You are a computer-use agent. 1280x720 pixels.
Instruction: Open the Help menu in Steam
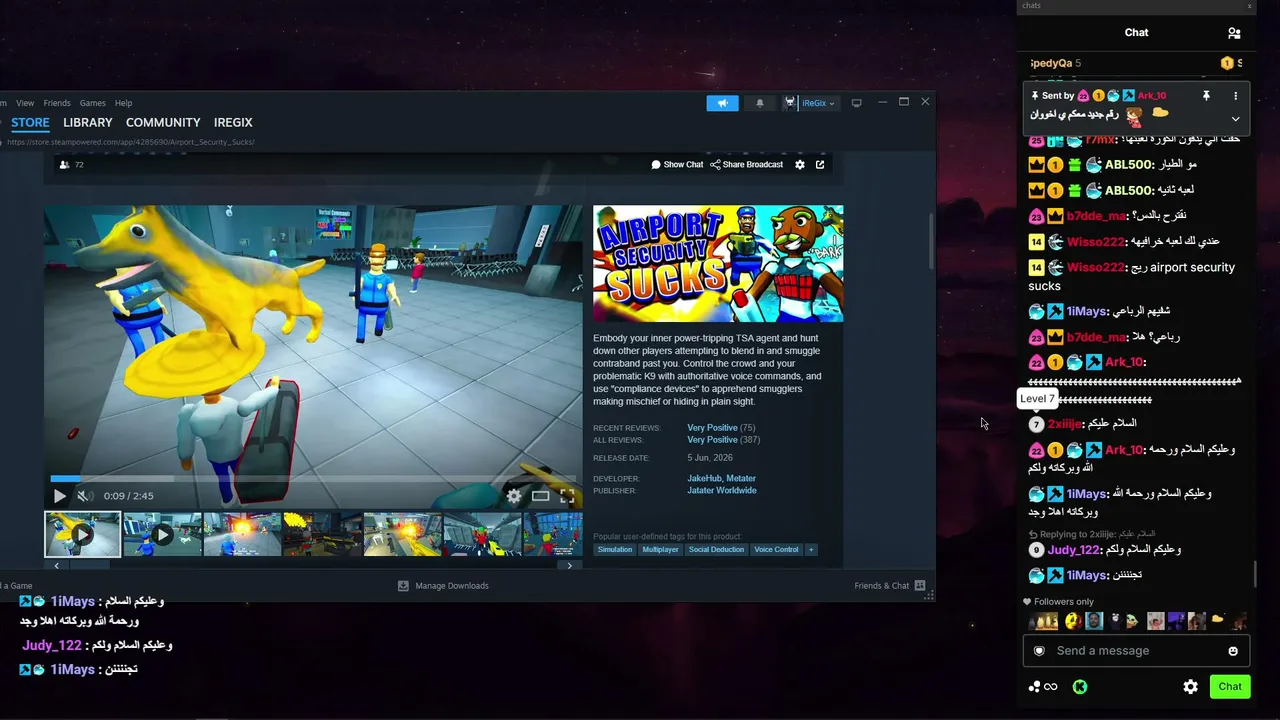[123, 103]
